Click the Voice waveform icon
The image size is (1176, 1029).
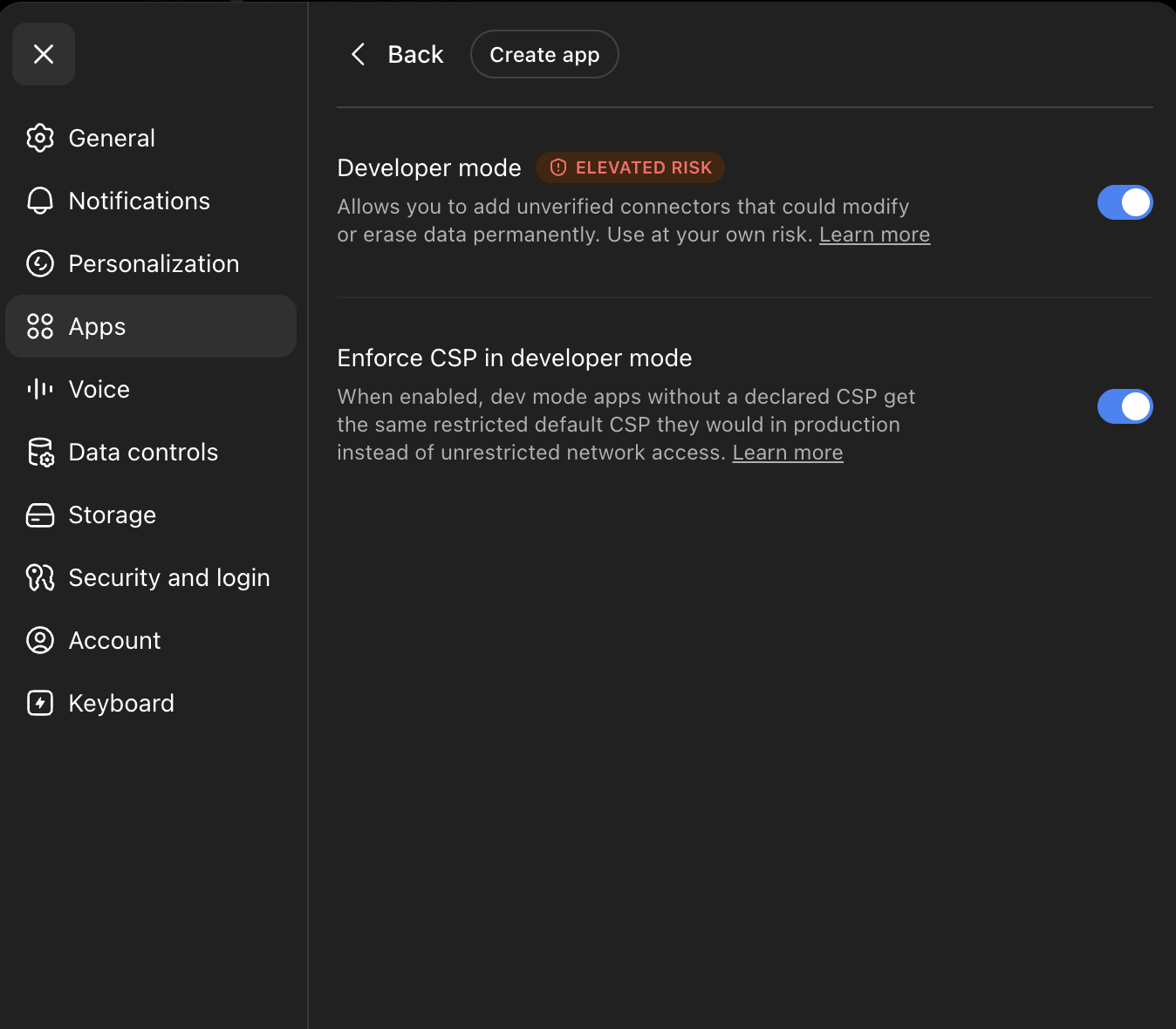coord(40,389)
